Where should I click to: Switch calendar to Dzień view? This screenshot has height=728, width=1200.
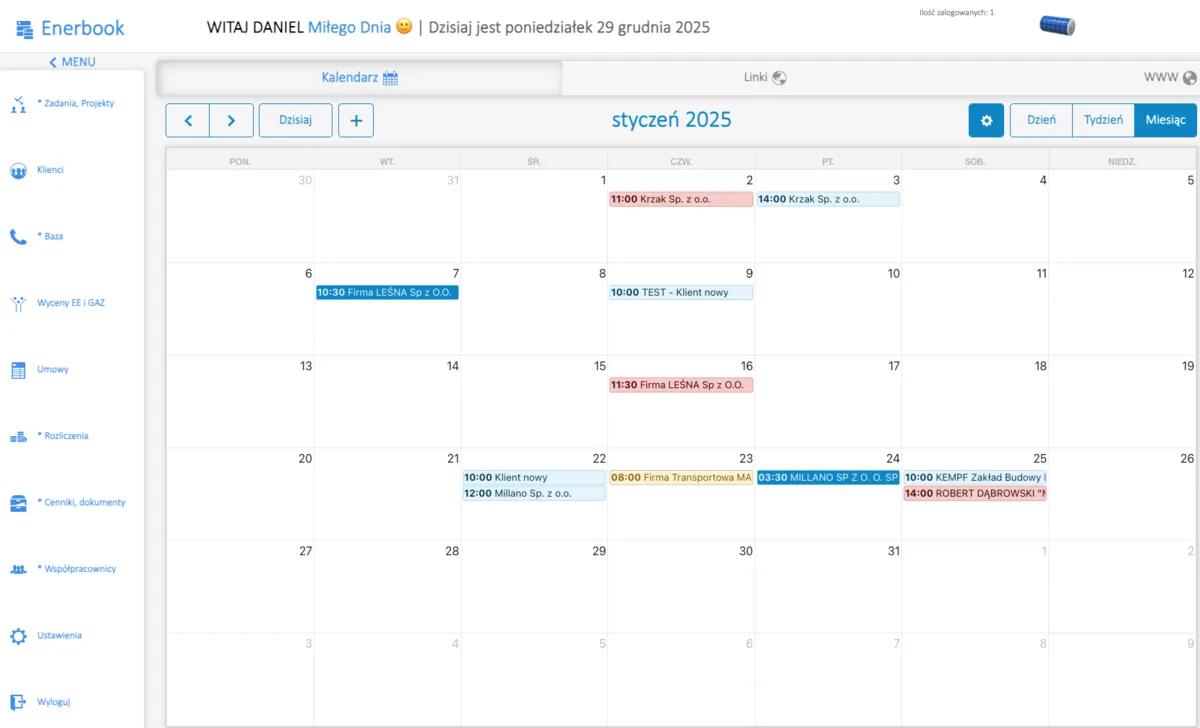point(1041,120)
